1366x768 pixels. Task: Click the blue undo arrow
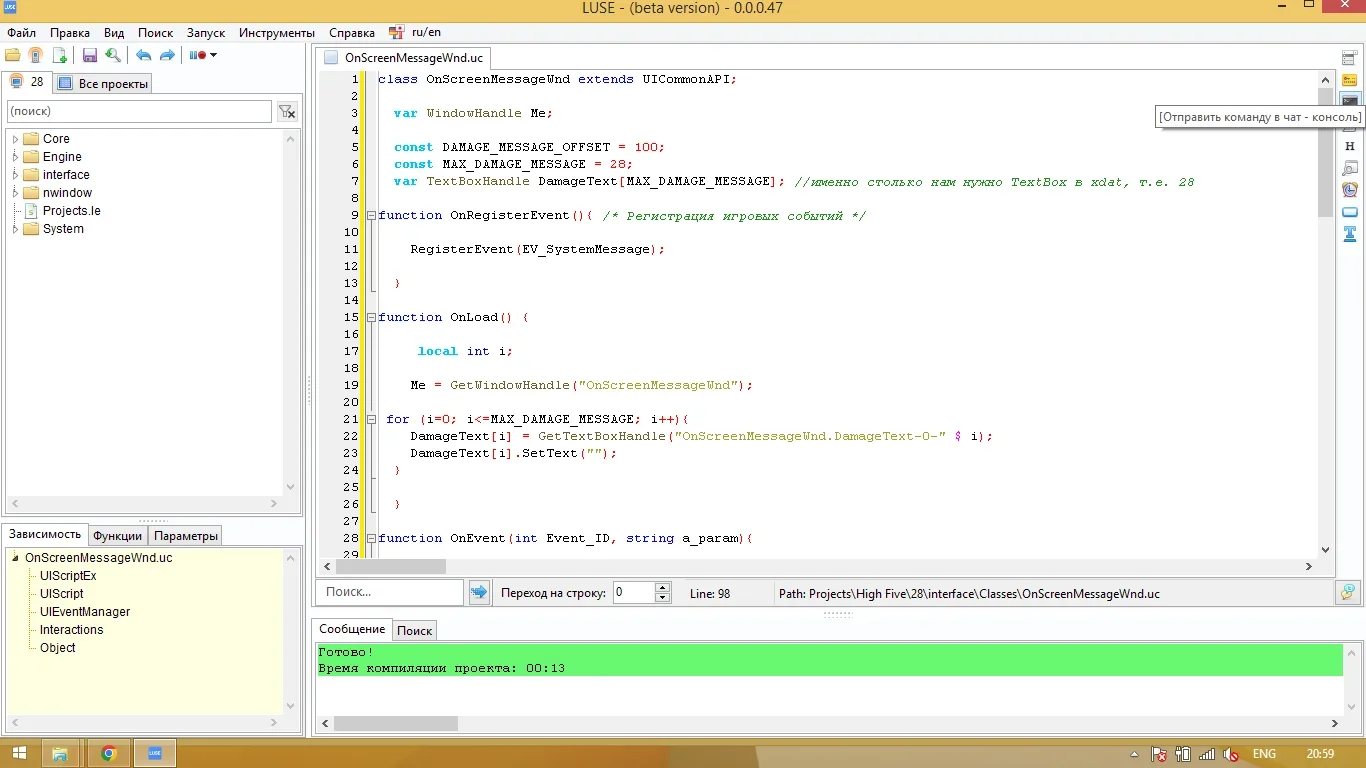point(143,55)
